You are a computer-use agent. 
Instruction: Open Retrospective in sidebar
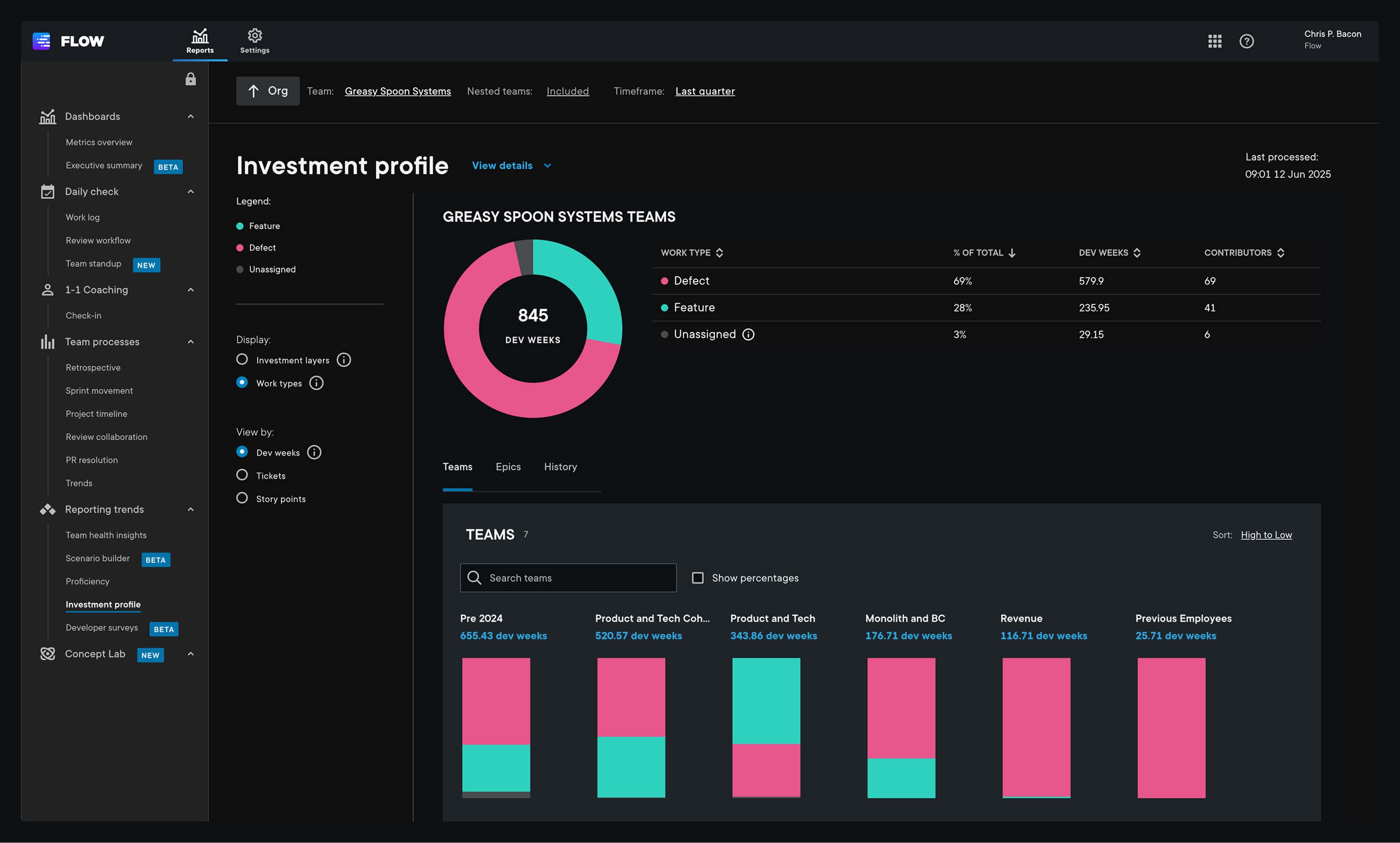[x=93, y=367]
